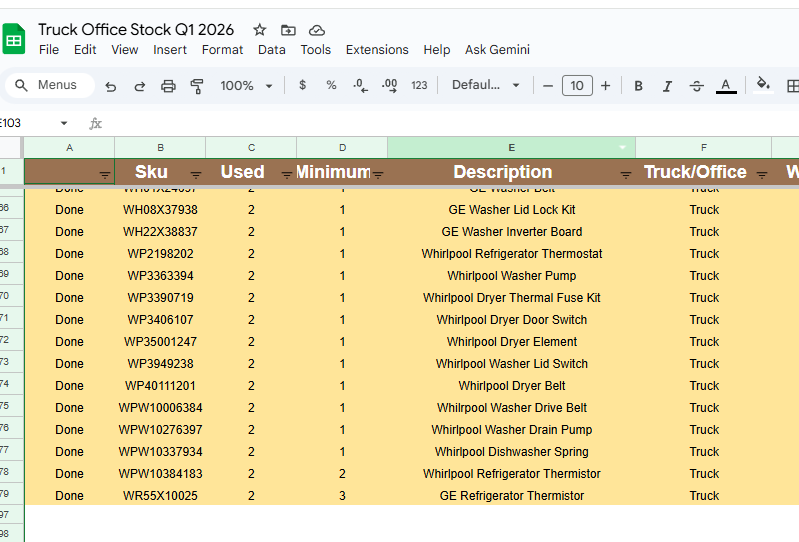Image resolution: width=799 pixels, height=542 pixels.
Task: Toggle bold formatting
Action: pyautogui.click(x=639, y=86)
